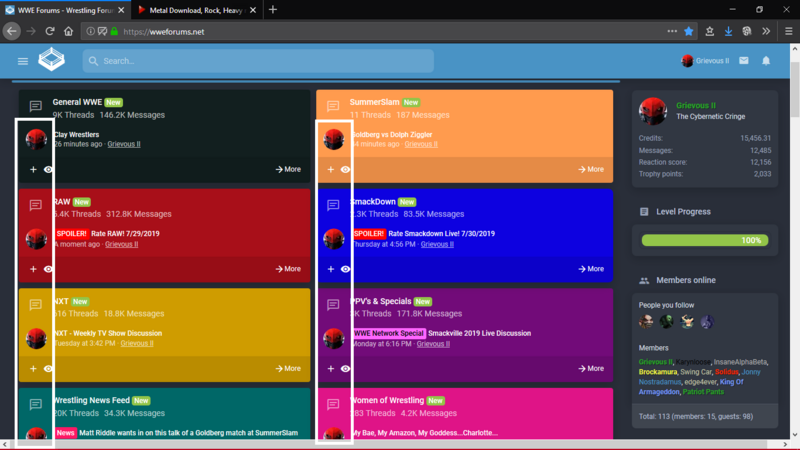Screen dimensions: 800x450
Task: Click the SummerSlam forum chat icon
Action: pos(333,106)
